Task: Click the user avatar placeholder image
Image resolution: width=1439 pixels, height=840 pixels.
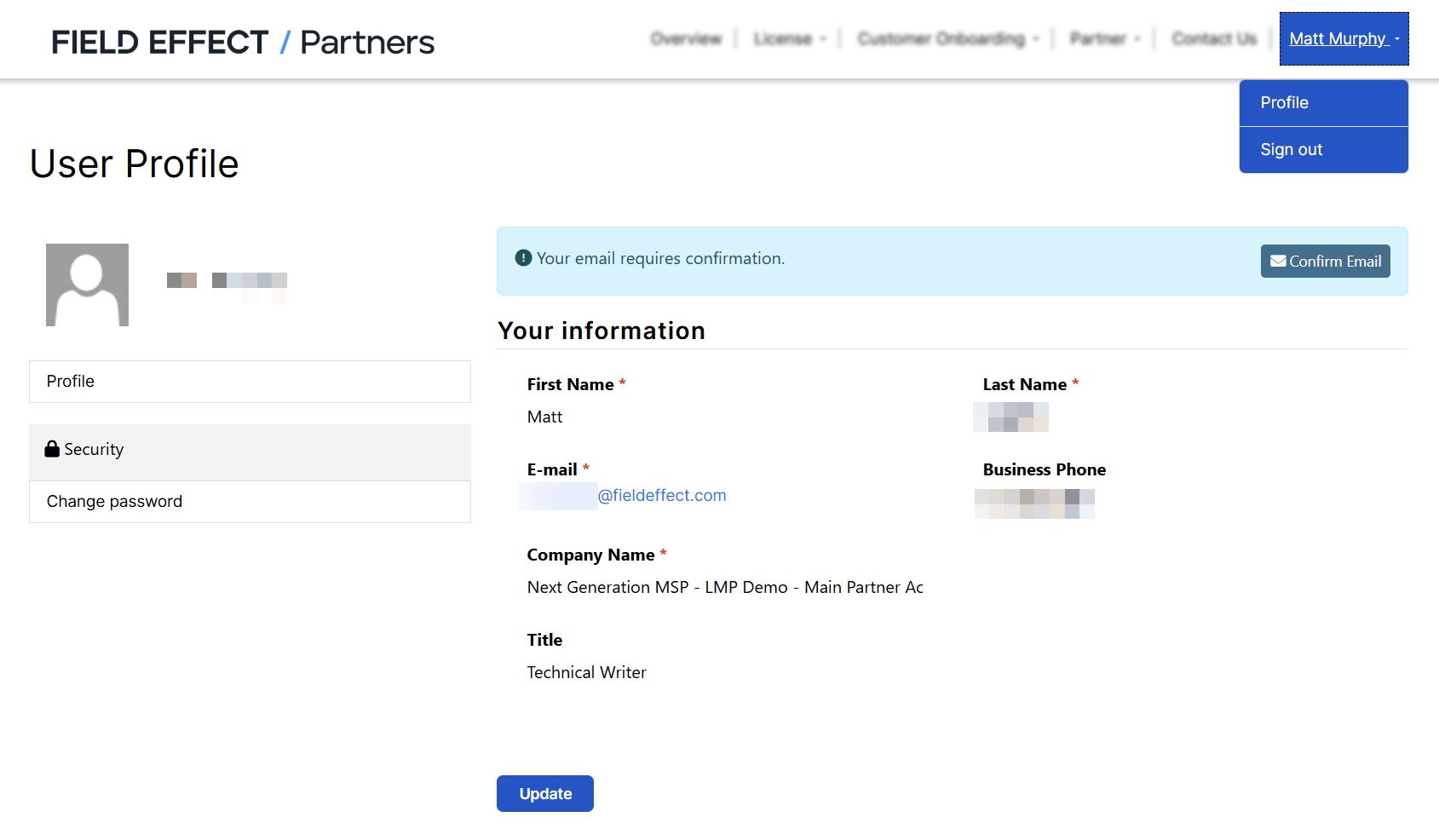Action: [x=87, y=285]
